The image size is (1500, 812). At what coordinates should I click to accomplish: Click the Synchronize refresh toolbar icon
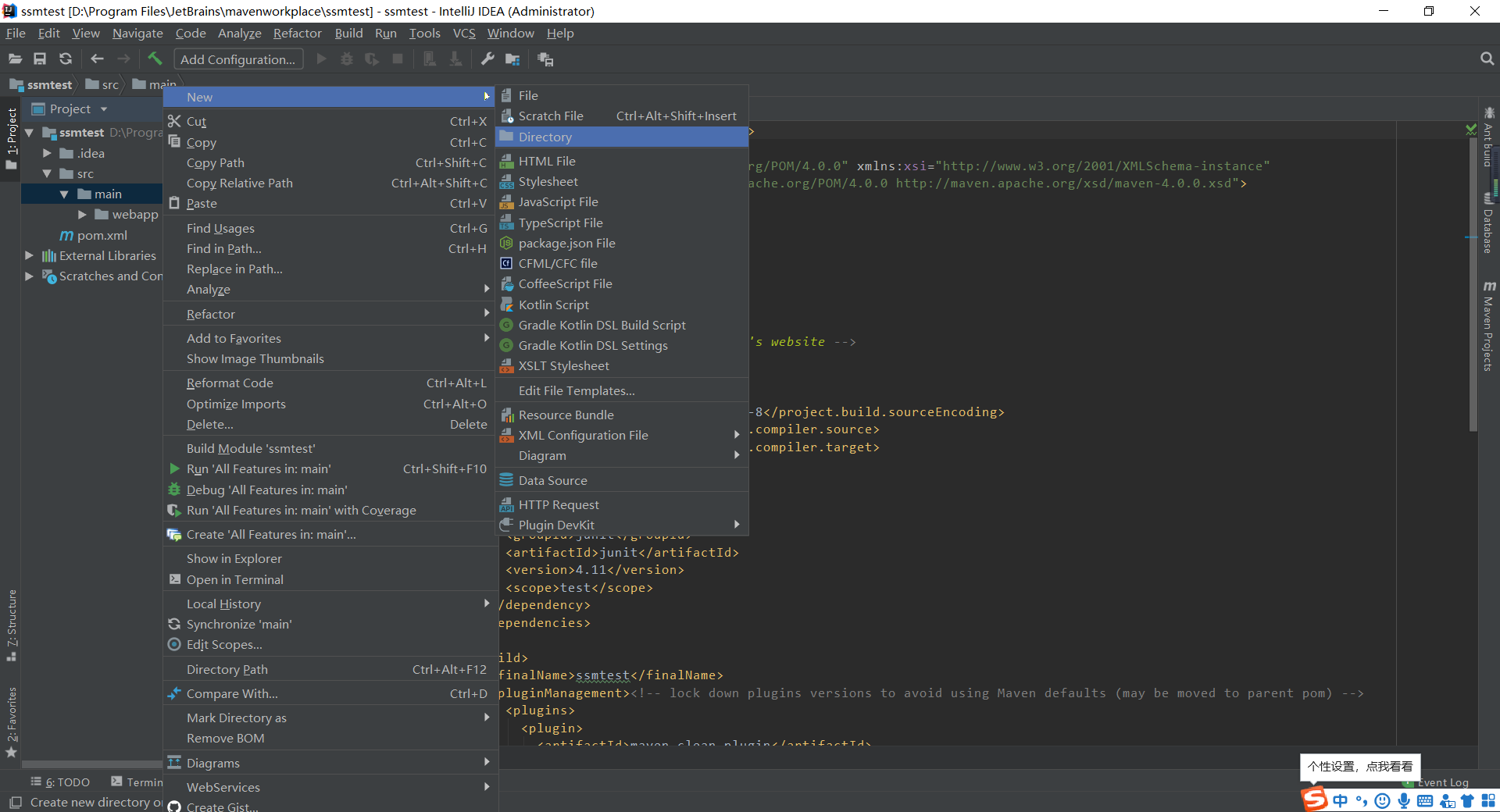coord(66,59)
